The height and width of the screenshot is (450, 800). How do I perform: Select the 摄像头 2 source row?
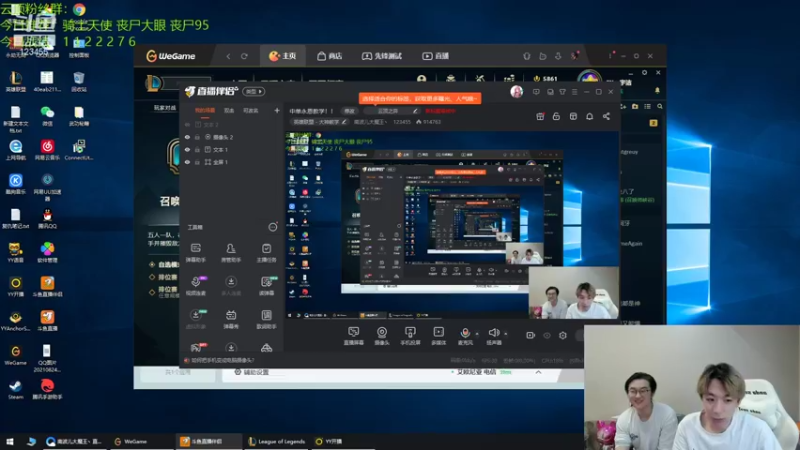coord(232,137)
